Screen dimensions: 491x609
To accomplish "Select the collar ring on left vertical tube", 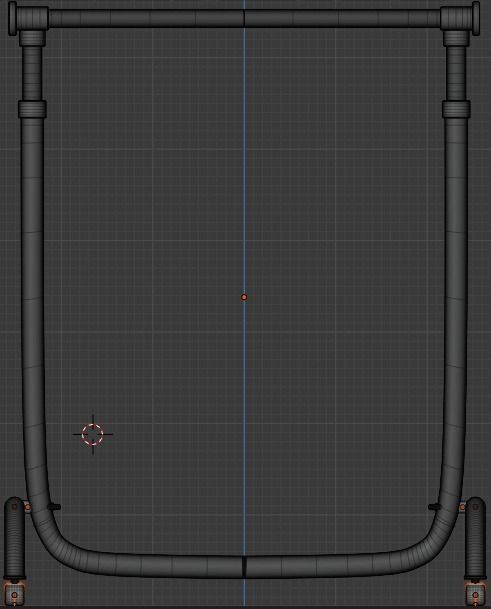I will point(32,109).
